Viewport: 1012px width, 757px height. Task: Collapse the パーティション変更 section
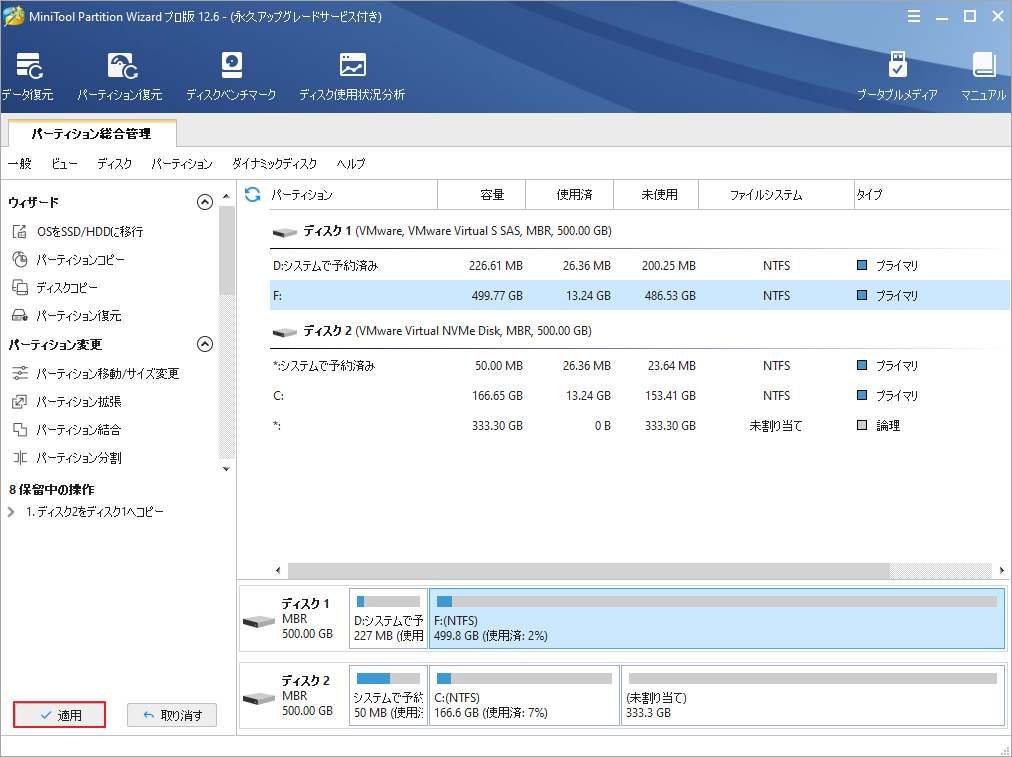click(205, 344)
